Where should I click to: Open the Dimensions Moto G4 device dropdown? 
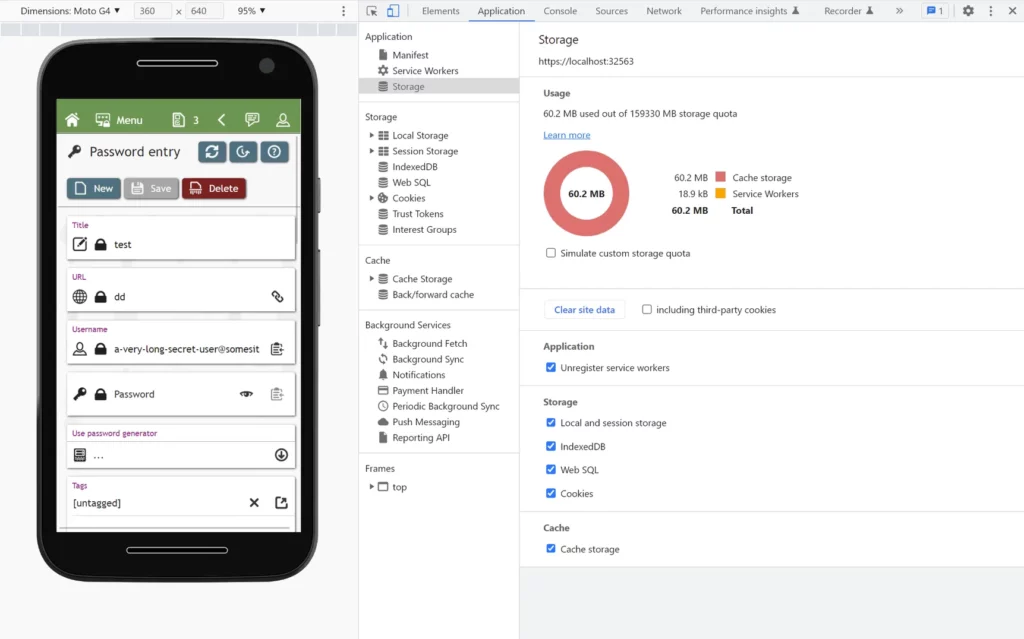point(71,10)
